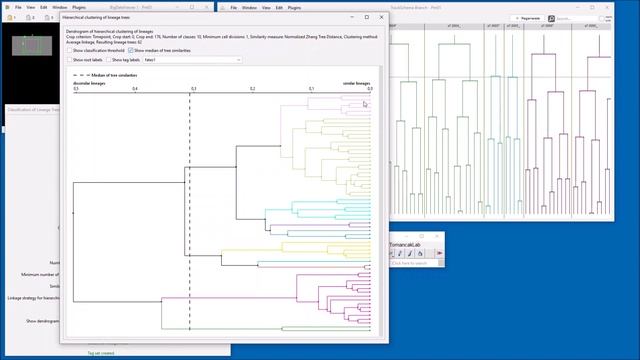
Task: Select the flood fill bucket tool in Fiji
Action: click(x=420, y=253)
